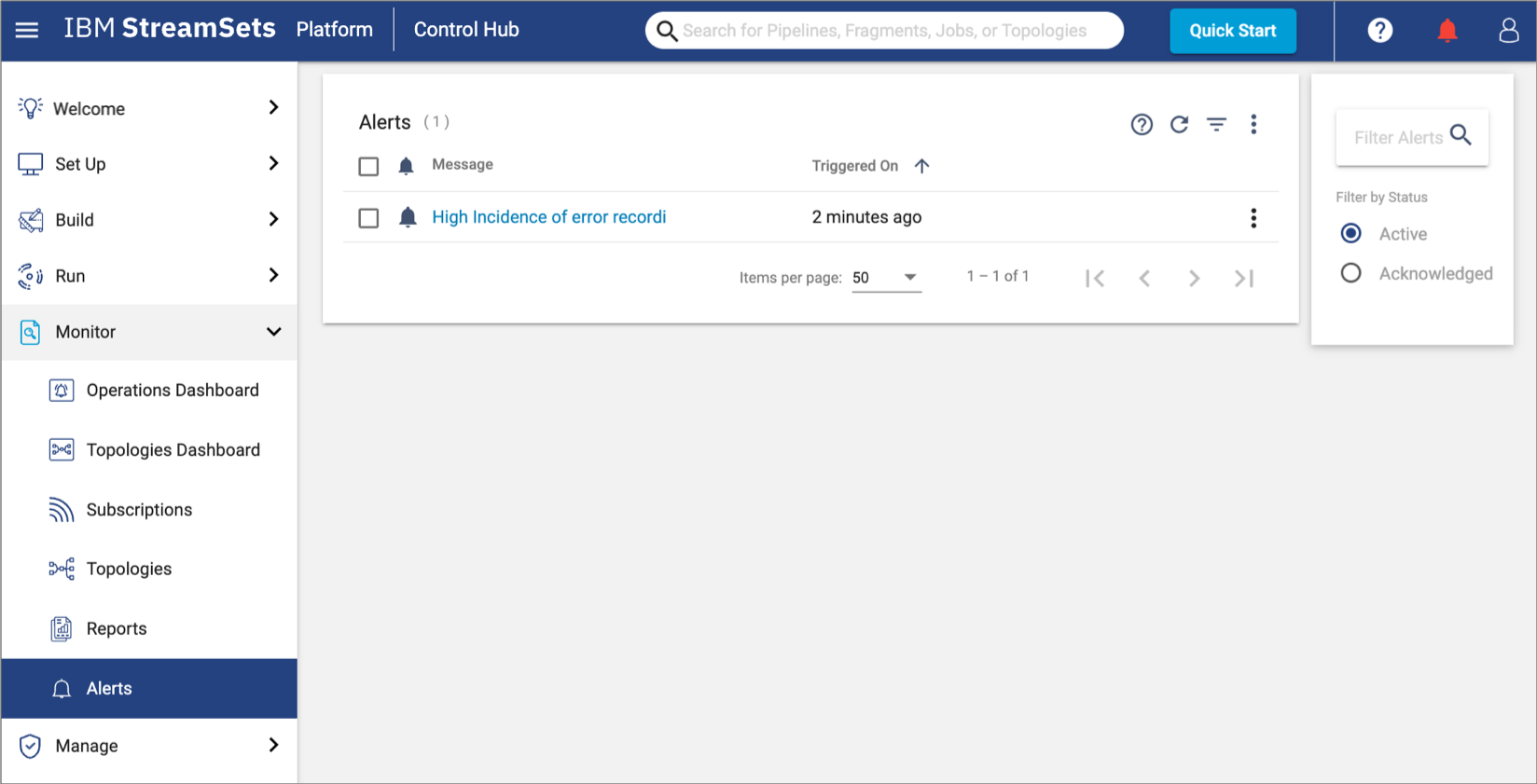Expand the Set Up menu chevron
This screenshot has width=1537, height=784.
click(x=273, y=163)
